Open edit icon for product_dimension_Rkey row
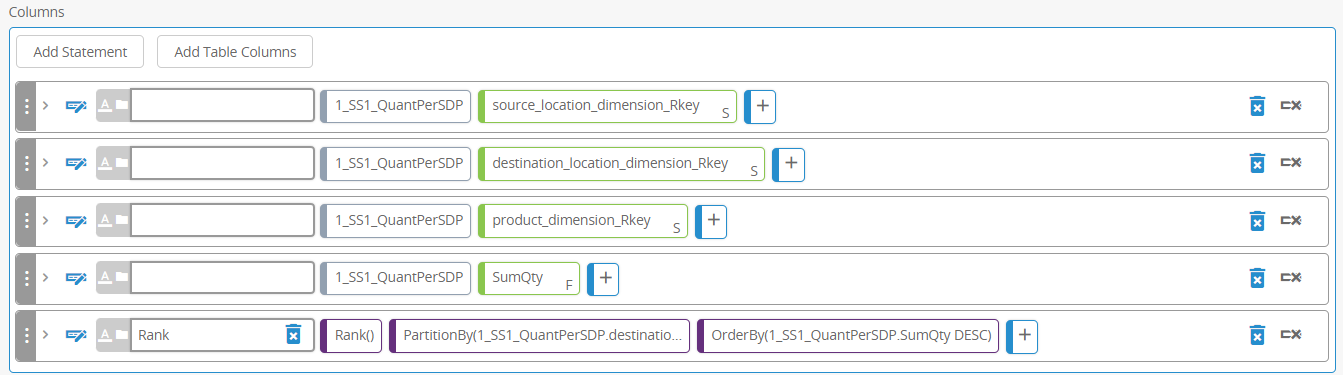 click(76, 220)
